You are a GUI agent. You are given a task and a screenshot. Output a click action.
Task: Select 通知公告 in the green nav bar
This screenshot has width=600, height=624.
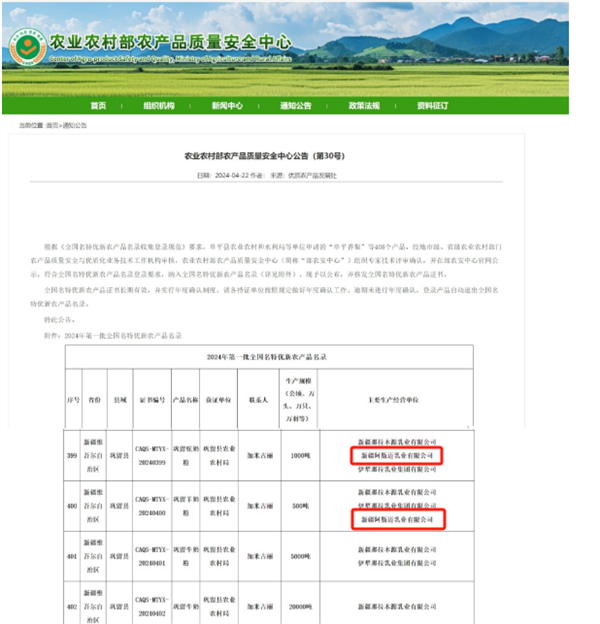click(x=296, y=105)
